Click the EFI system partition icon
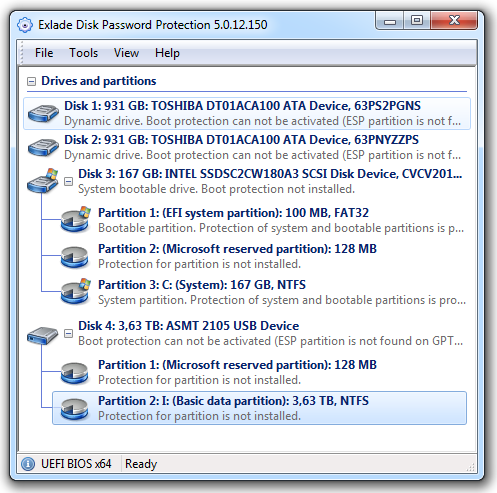The height and width of the screenshot is (493, 497). [75, 219]
